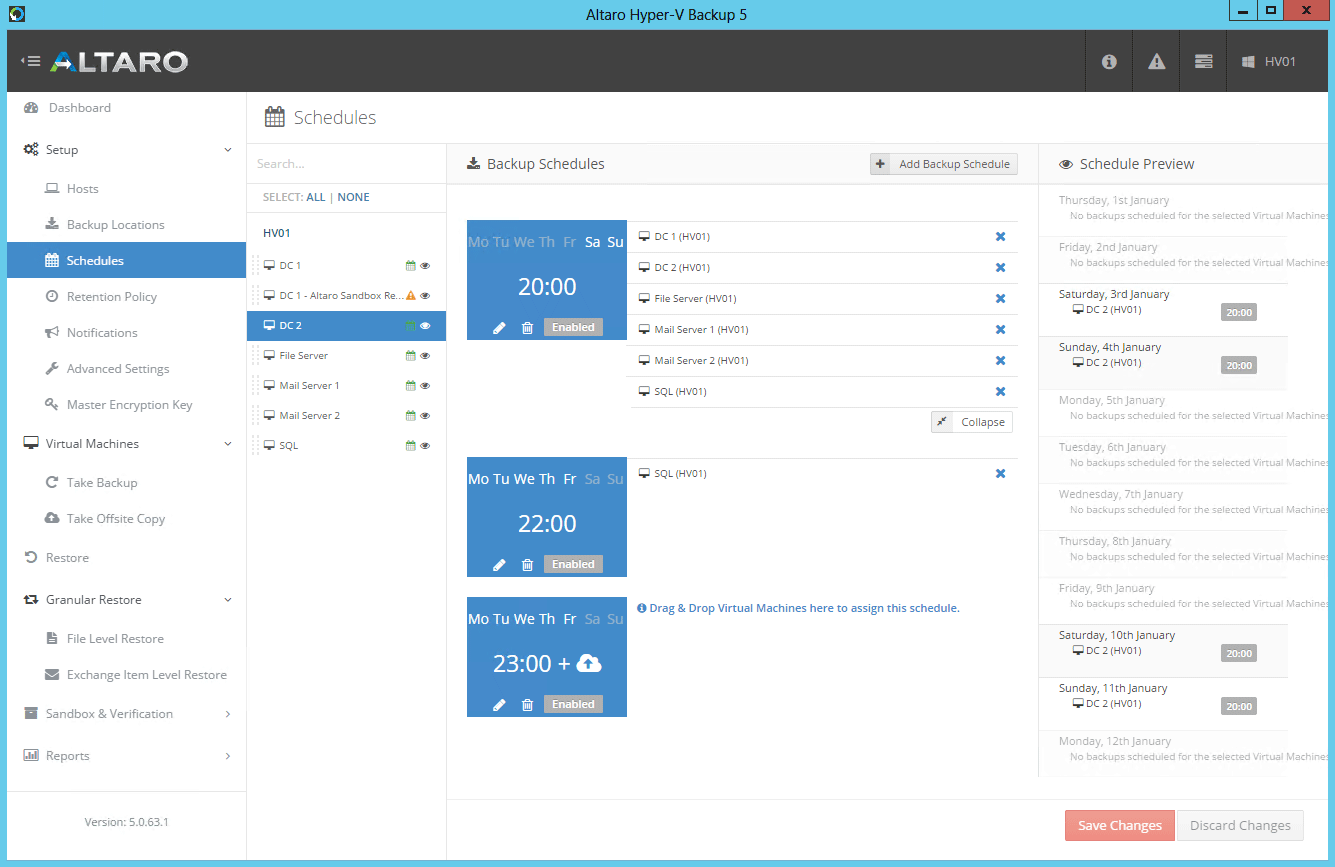This screenshot has height=867, width=1335.
Task: Remove DC 1 (HV01) from 20:00 schedule
Action: [x=1000, y=237]
